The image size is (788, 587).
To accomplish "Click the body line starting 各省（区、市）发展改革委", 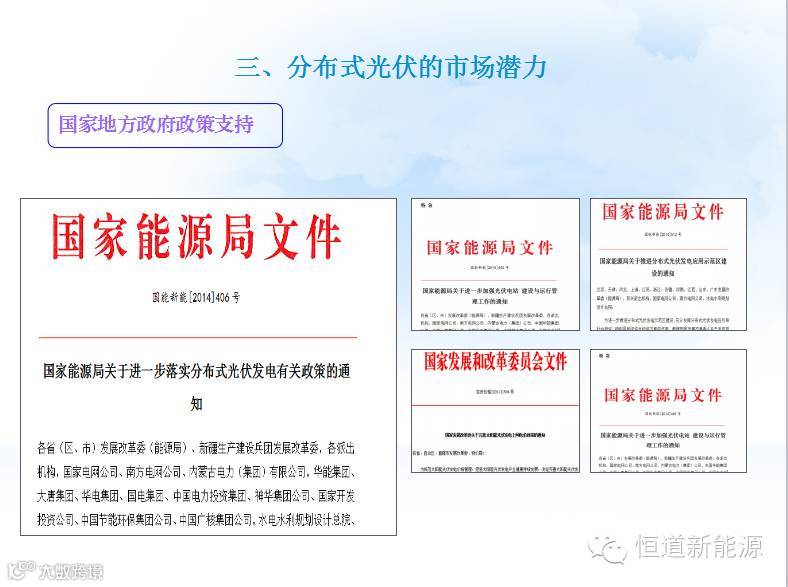I will click(196, 447).
